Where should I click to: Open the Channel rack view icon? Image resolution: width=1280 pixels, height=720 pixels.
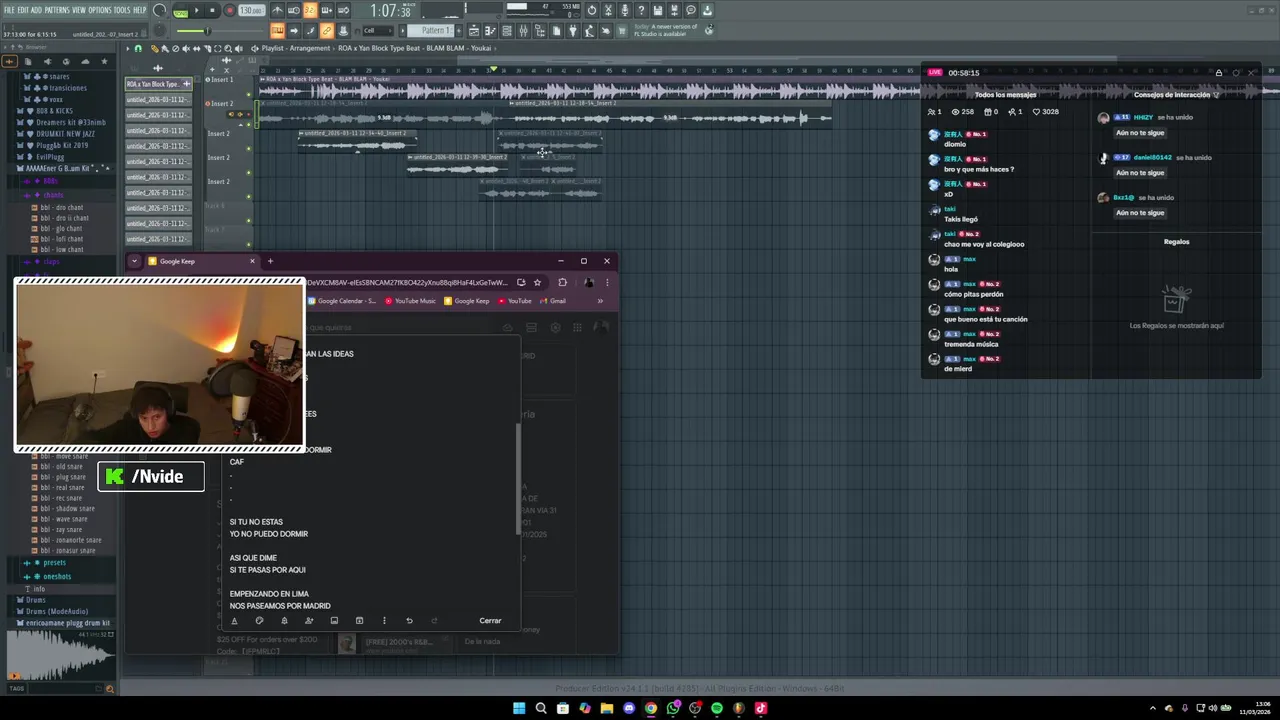point(507,31)
